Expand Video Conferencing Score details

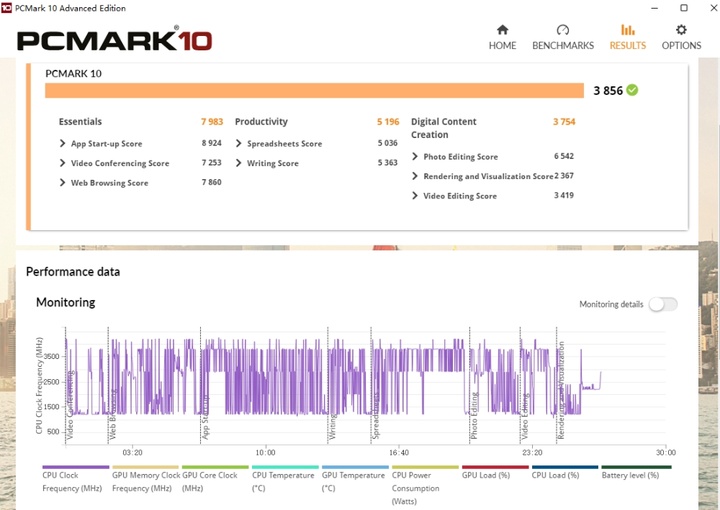(63, 163)
